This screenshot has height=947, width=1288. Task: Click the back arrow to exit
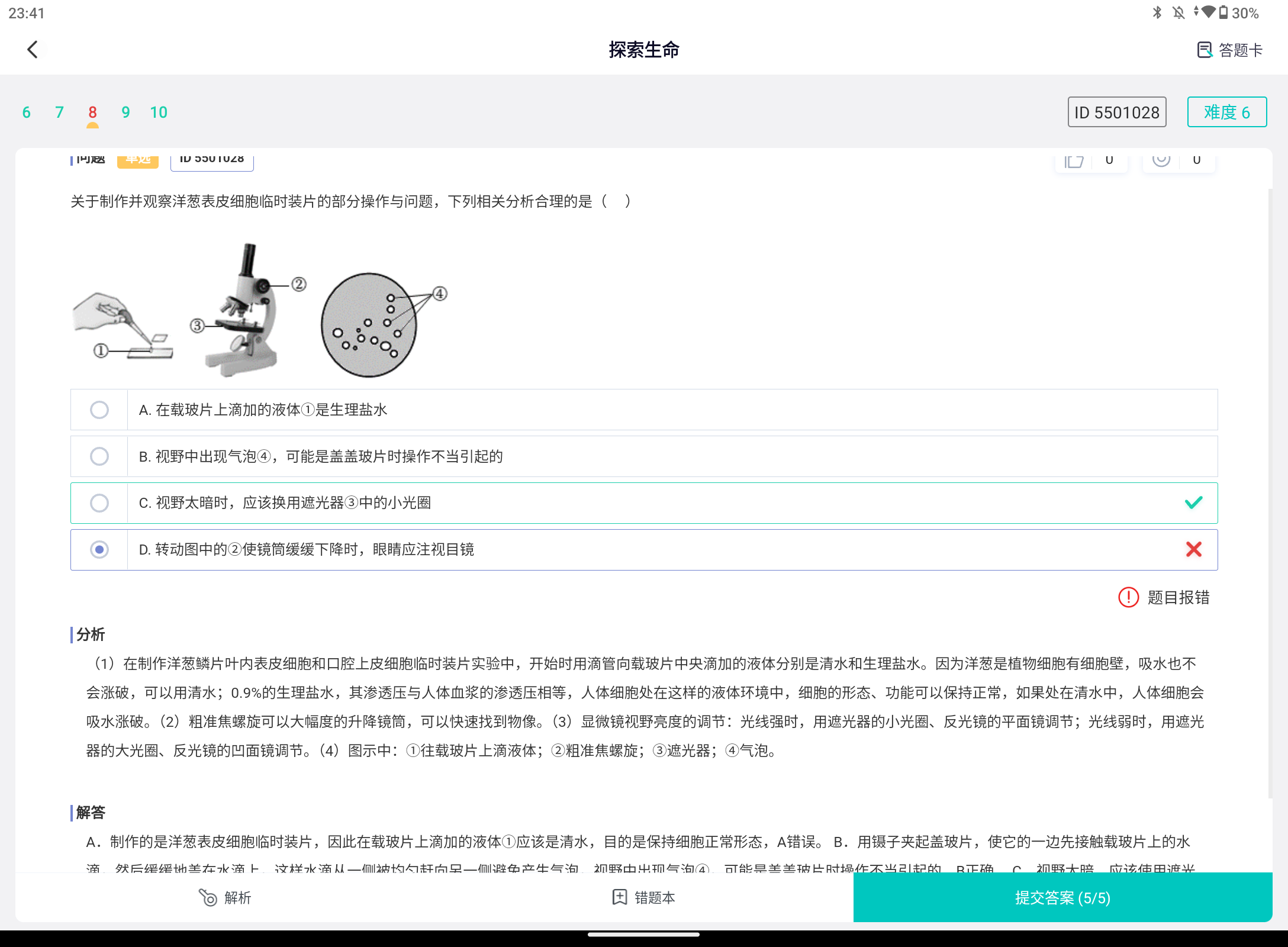point(34,50)
